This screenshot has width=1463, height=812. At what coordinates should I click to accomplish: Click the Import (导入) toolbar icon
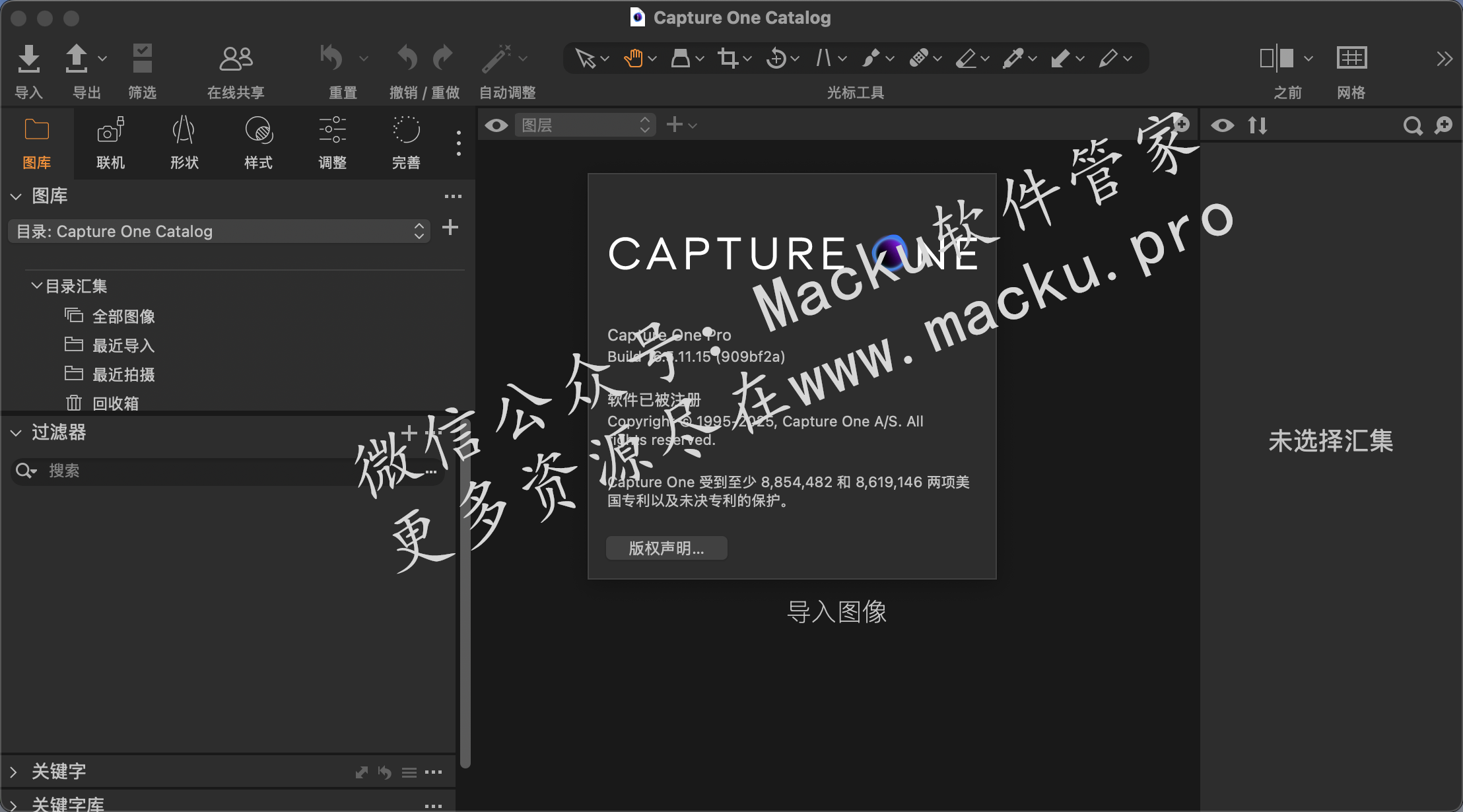(x=28, y=58)
